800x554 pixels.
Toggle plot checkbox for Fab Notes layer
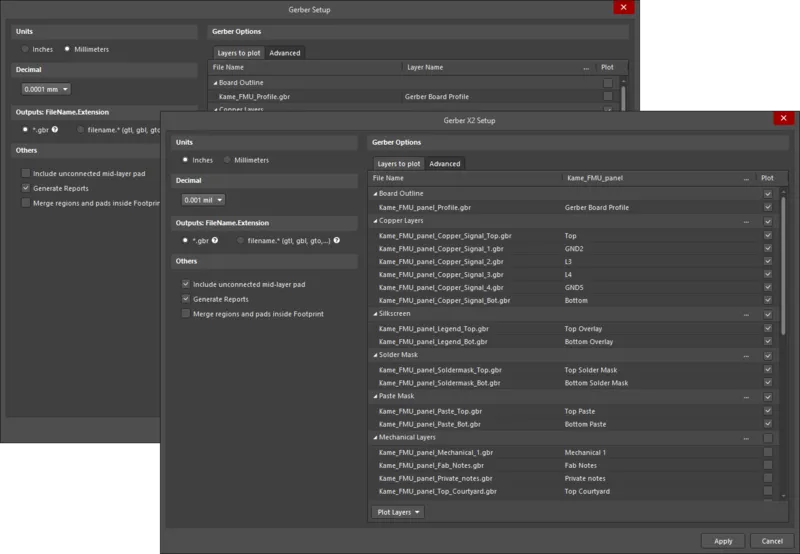point(768,465)
